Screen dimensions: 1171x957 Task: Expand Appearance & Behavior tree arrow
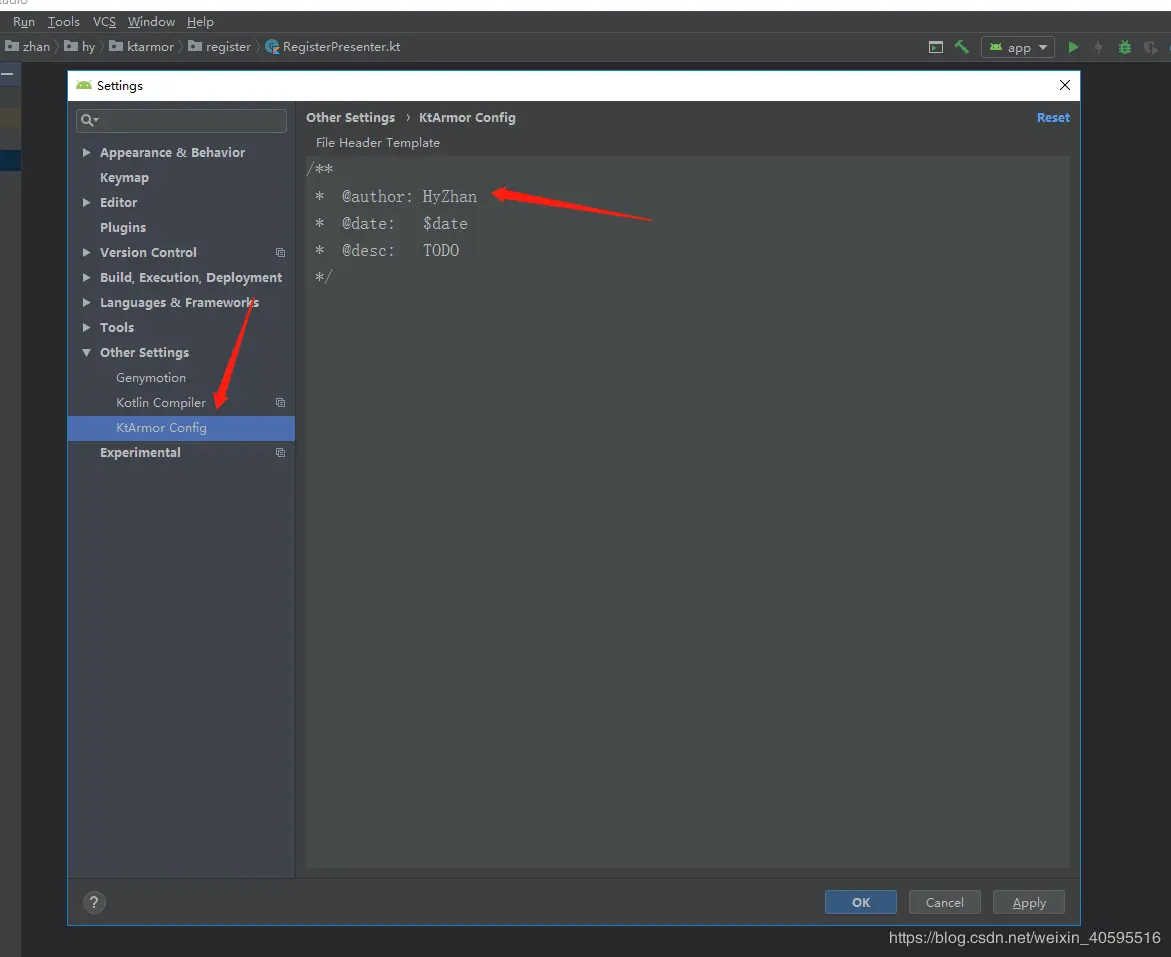(x=87, y=152)
